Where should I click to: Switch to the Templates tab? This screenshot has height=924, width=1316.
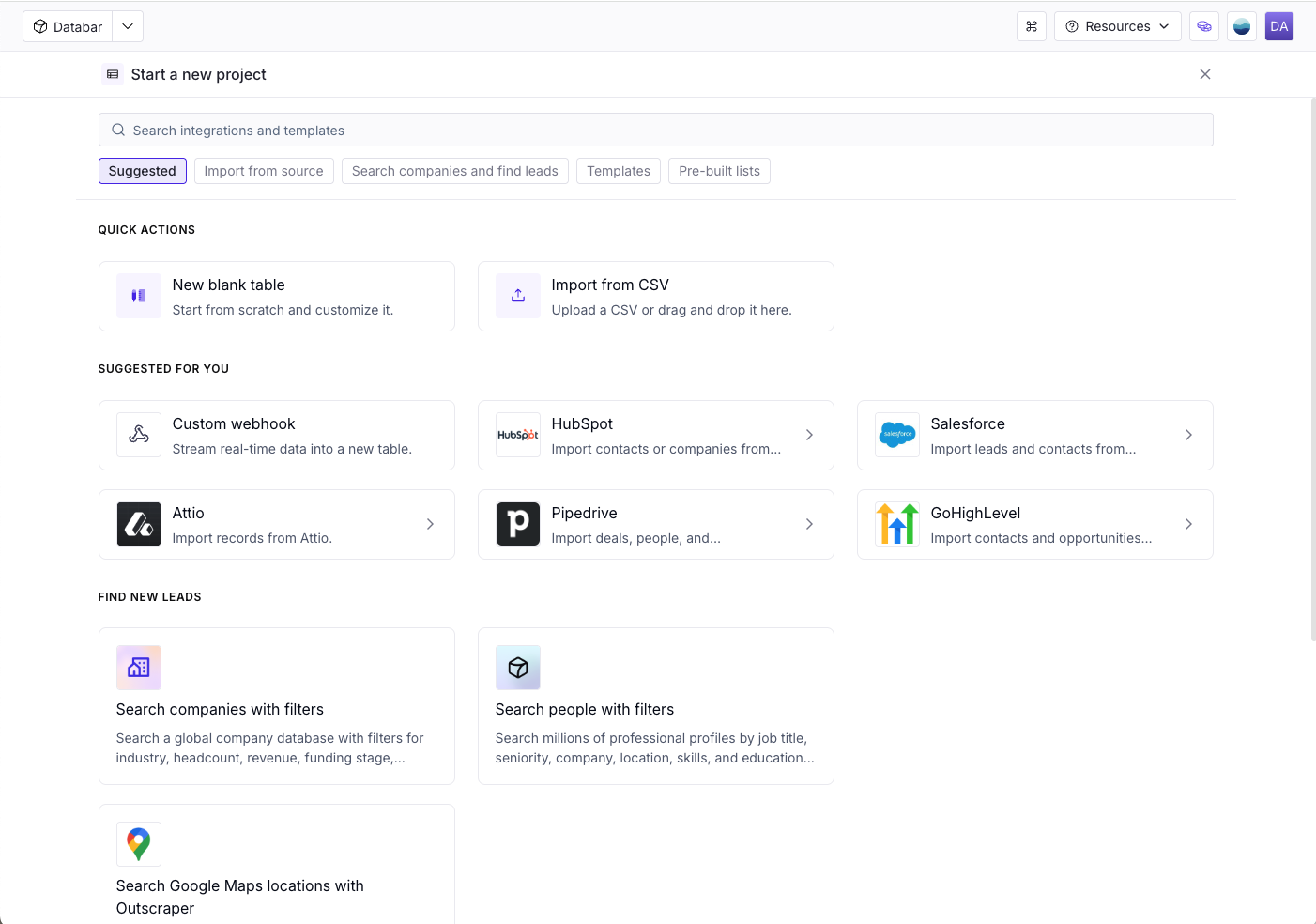(x=619, y=171)
